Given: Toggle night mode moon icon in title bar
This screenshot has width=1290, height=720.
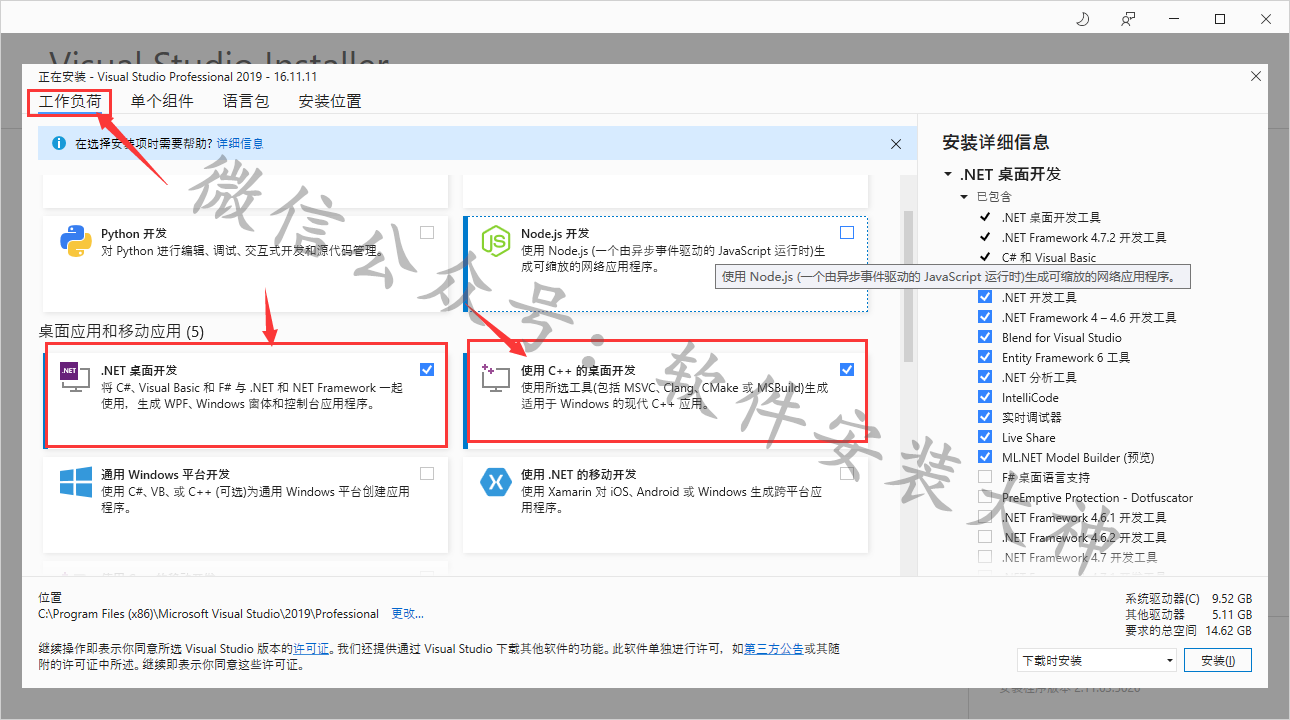Looking at the screenshot, I should (x=1083, y=19).
